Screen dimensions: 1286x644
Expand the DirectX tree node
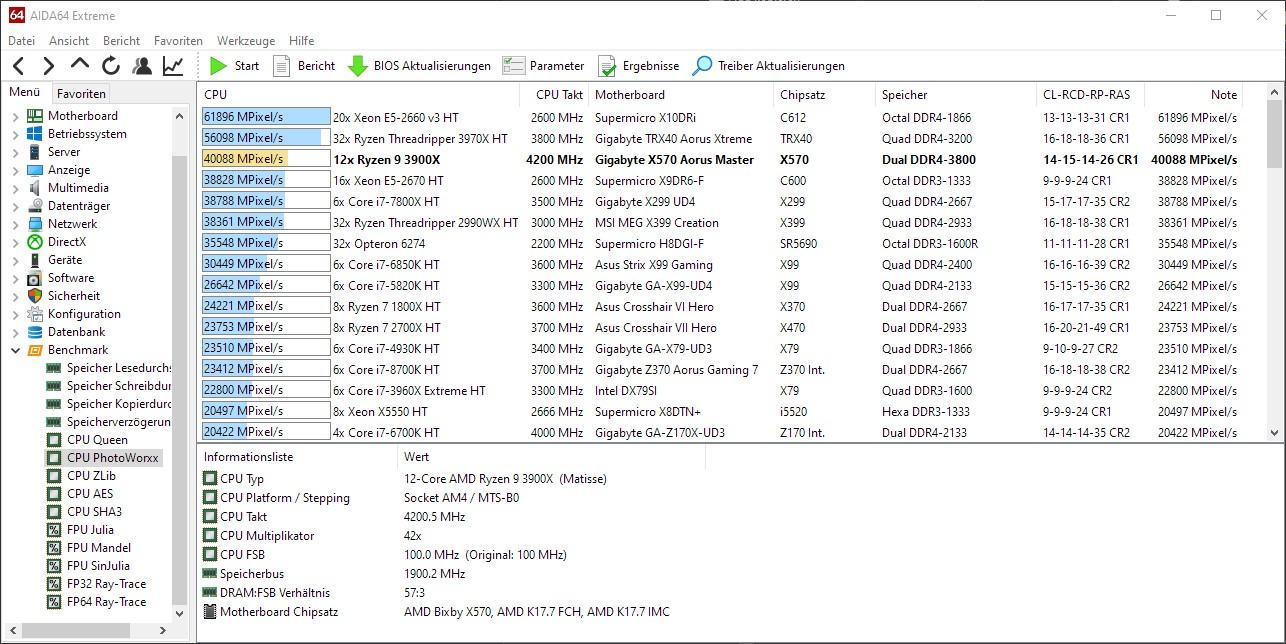pyautogui.click(x=15, y=242)
